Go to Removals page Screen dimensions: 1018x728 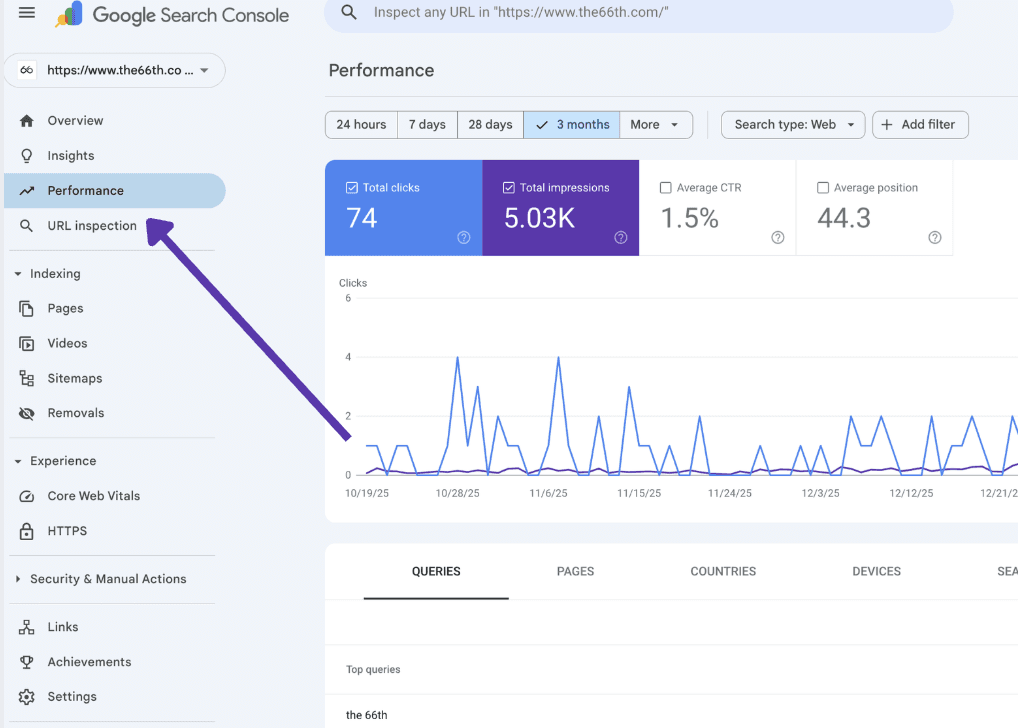tap(115, 414)
